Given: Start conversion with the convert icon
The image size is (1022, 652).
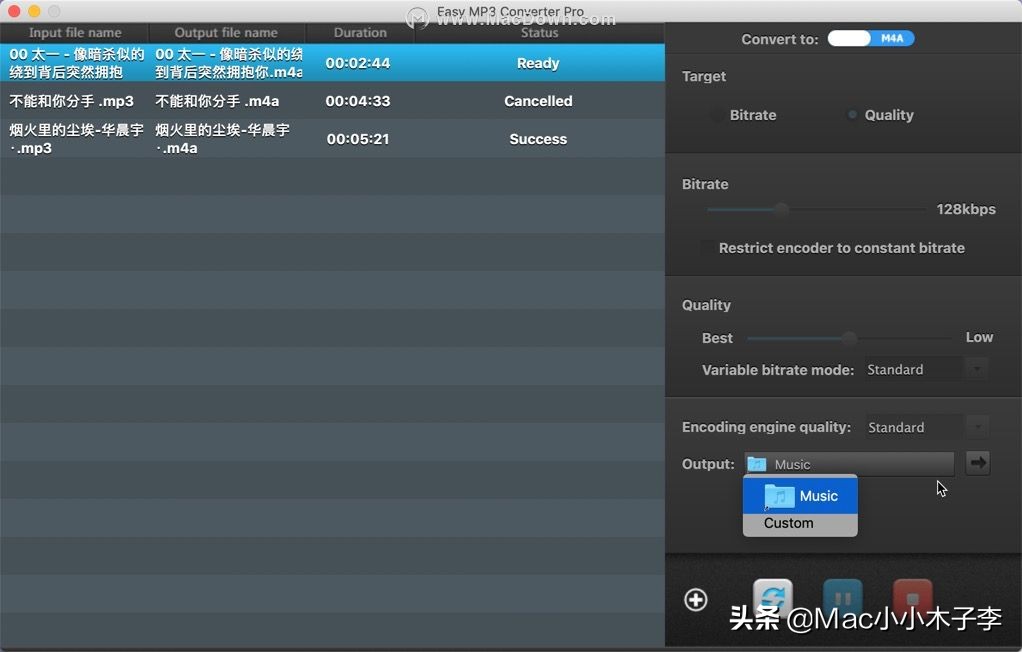Looking at the screenshot, I should coord(771,594).
